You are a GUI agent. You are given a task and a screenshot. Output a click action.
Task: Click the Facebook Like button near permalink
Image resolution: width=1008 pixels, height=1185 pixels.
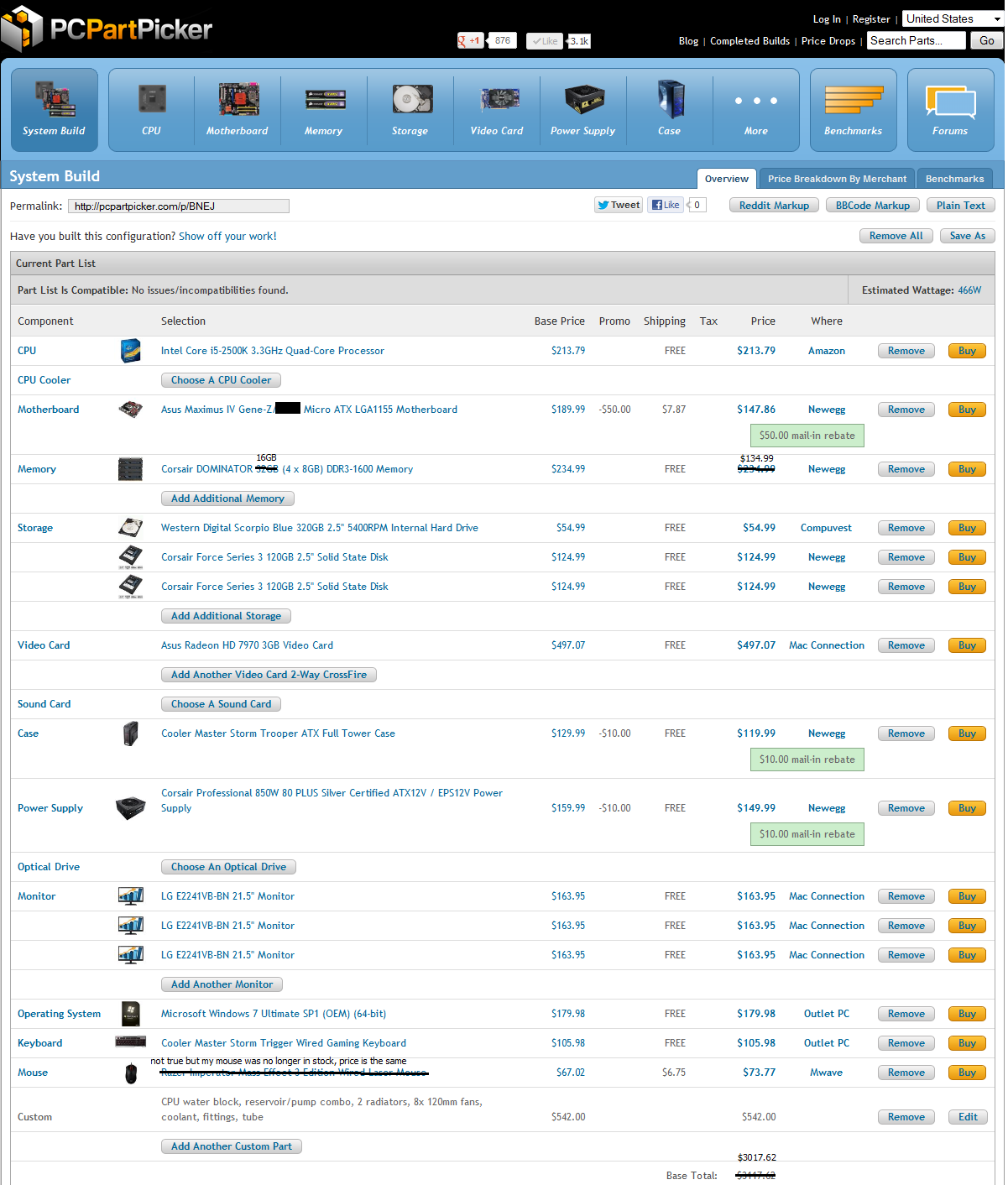(x=666, y=205)
